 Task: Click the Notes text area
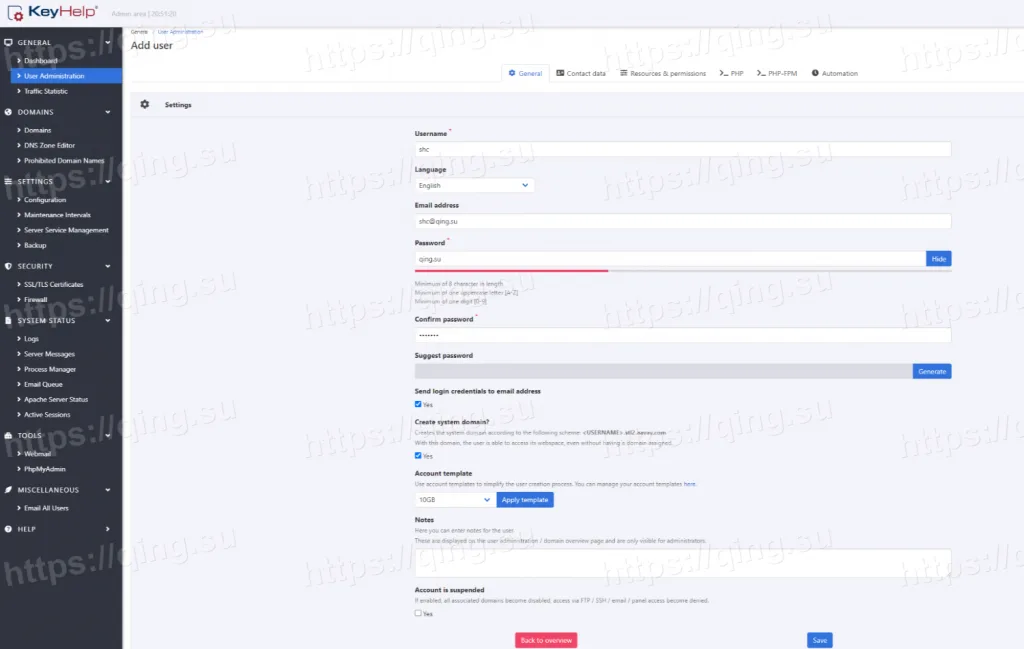(682, 563)
